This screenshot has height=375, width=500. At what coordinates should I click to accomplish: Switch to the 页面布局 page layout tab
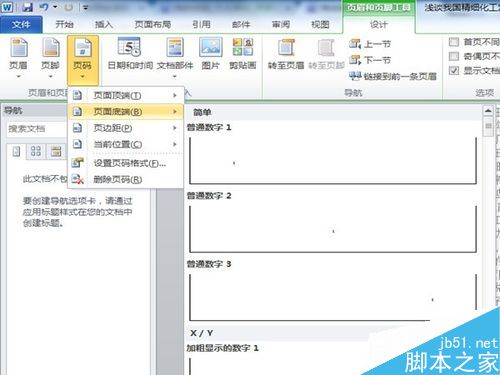[x=153, y=24]
